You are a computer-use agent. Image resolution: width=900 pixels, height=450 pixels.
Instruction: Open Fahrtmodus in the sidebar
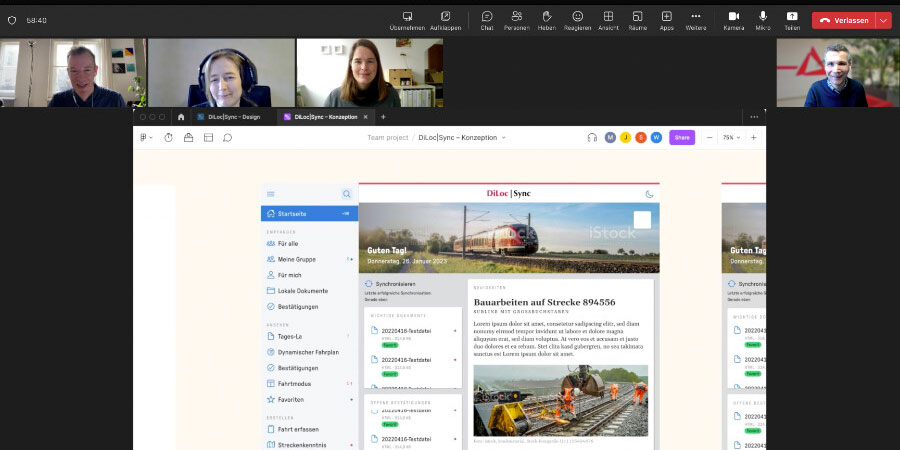coord(309,383)
